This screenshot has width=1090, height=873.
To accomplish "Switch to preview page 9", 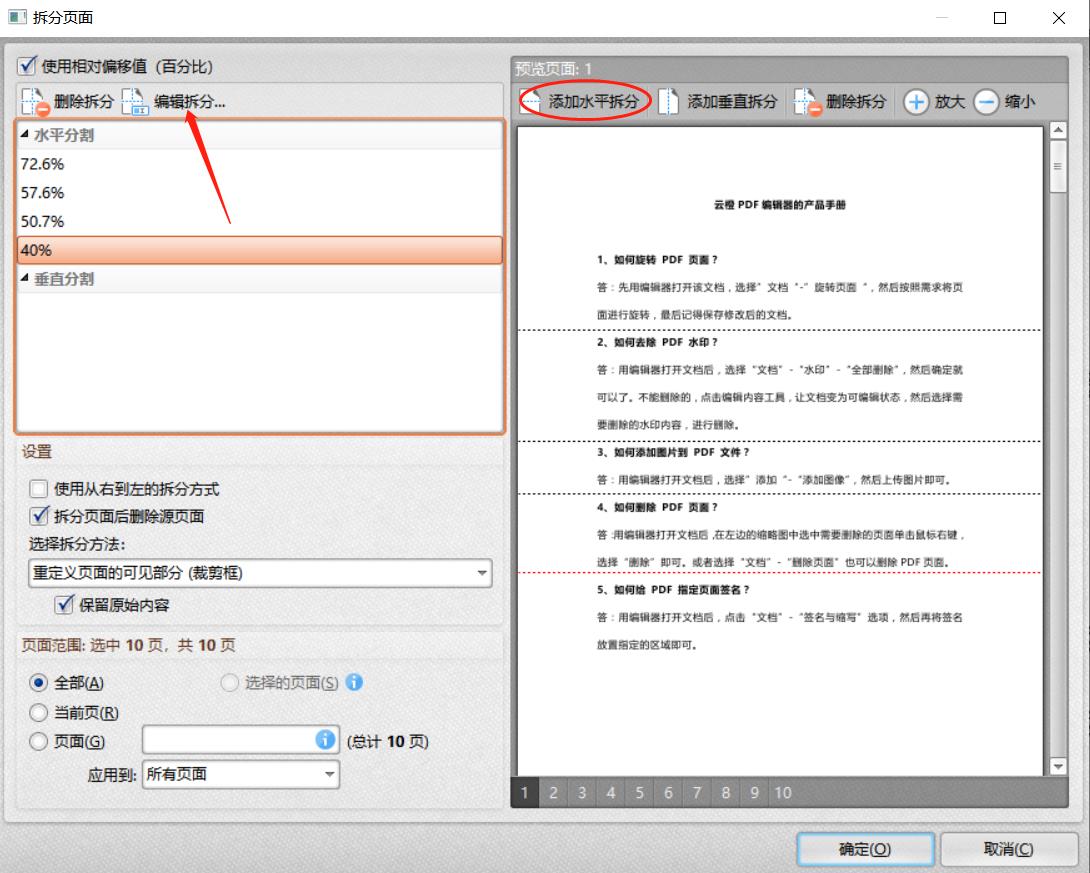I will tap(754, 792).
